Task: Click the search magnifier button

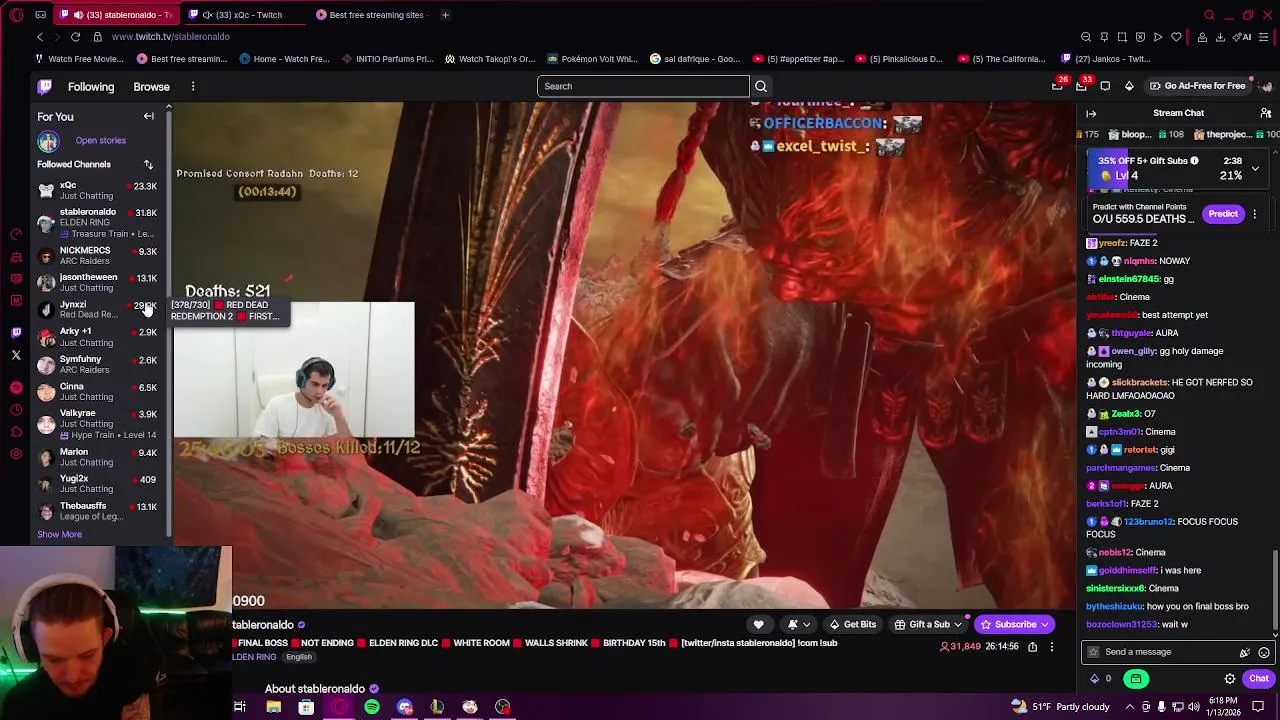Action: [761, 86]
